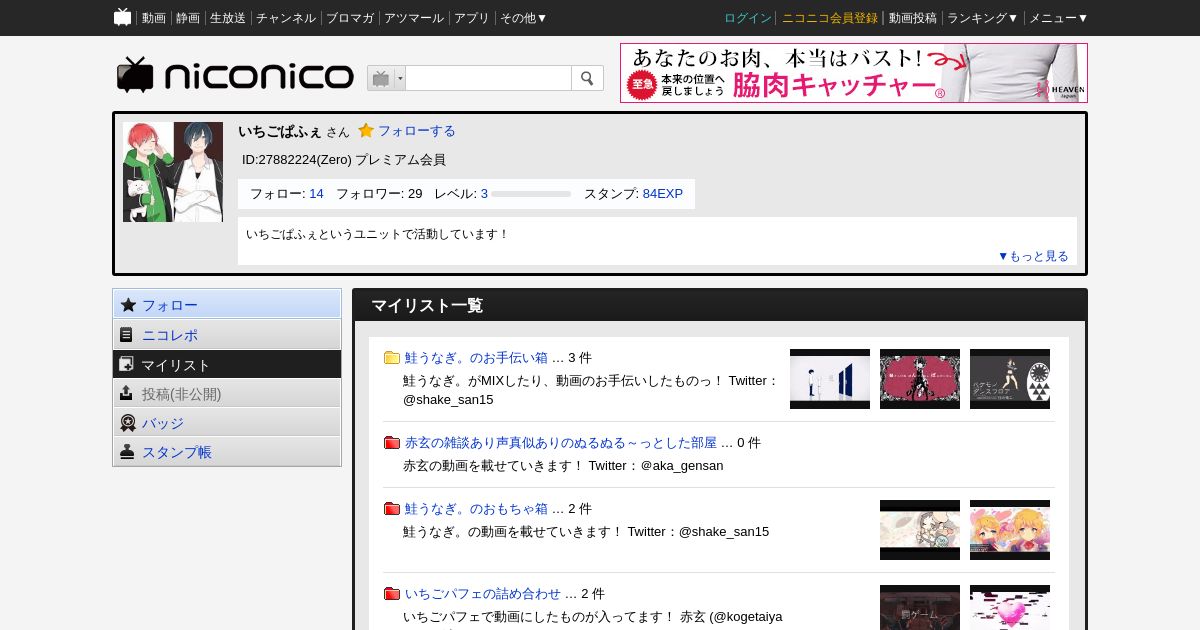Expand the メニュー▼ dropdown
This screenshot has height=630, width=1200.
tap(1059, 18)
